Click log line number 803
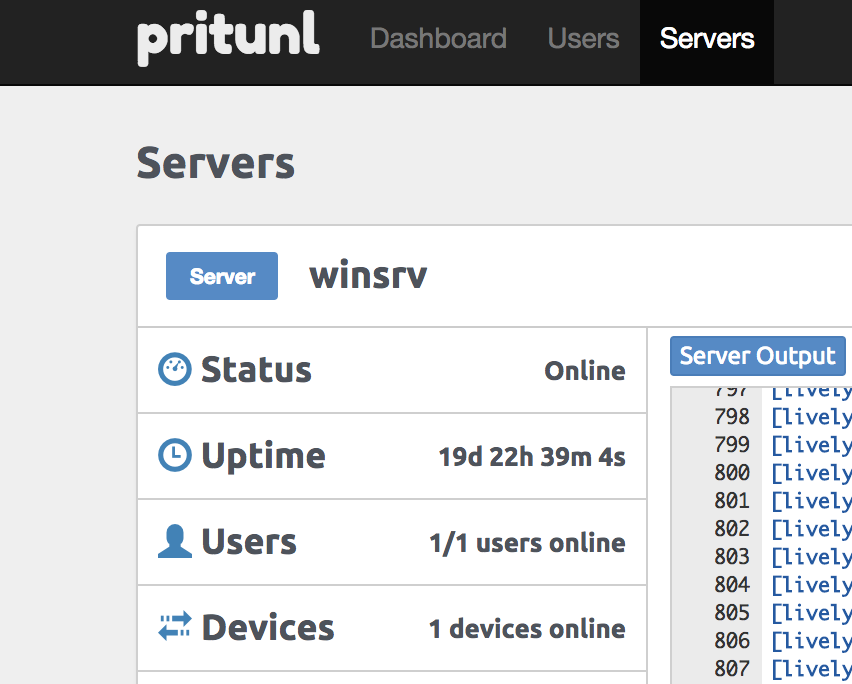 coord(732,556)
